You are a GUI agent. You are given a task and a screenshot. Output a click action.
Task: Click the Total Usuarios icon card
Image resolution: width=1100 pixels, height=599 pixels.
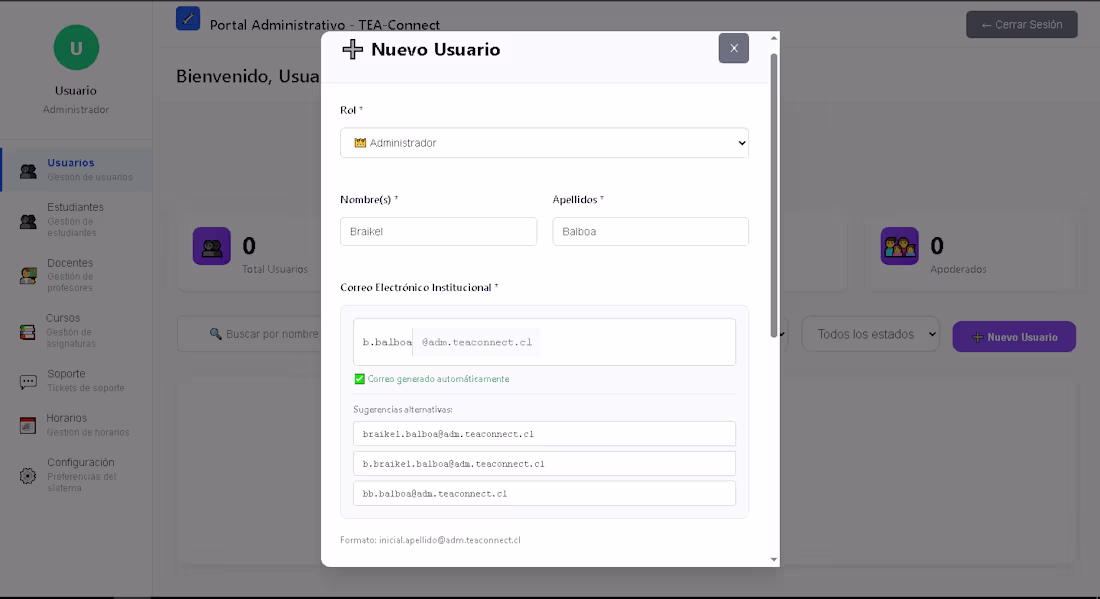tap(211, 245)
